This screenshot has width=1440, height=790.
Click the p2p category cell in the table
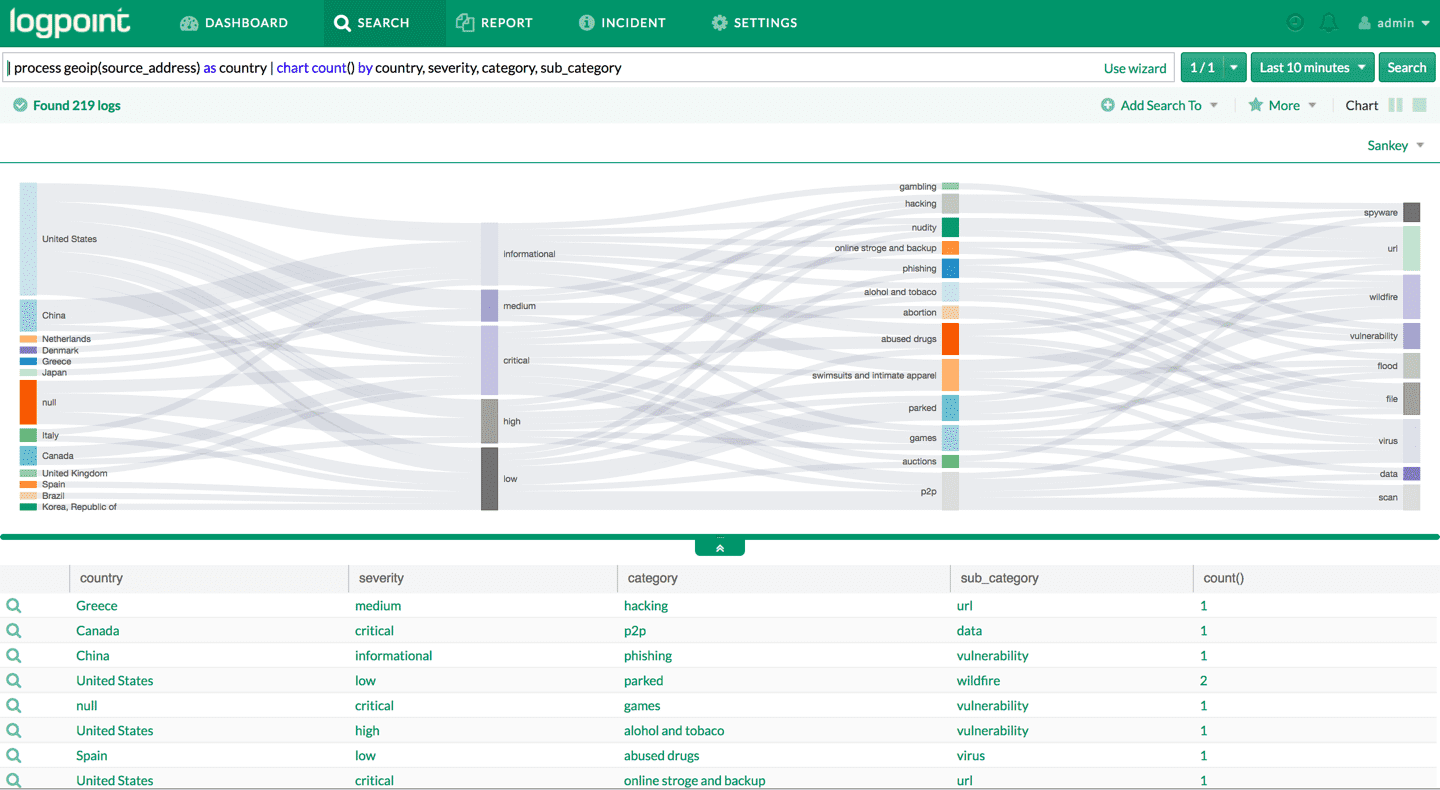tap(637, 631)
